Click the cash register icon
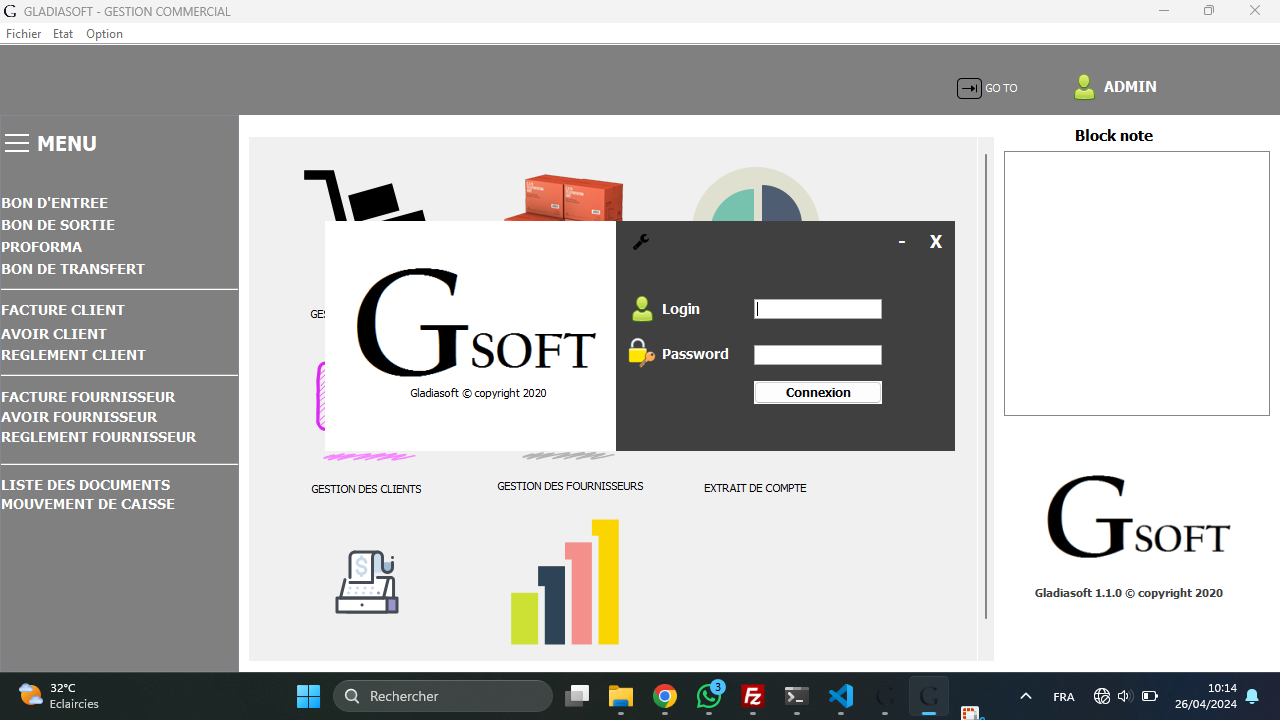The image size is (1280, 720). (366, 582)
